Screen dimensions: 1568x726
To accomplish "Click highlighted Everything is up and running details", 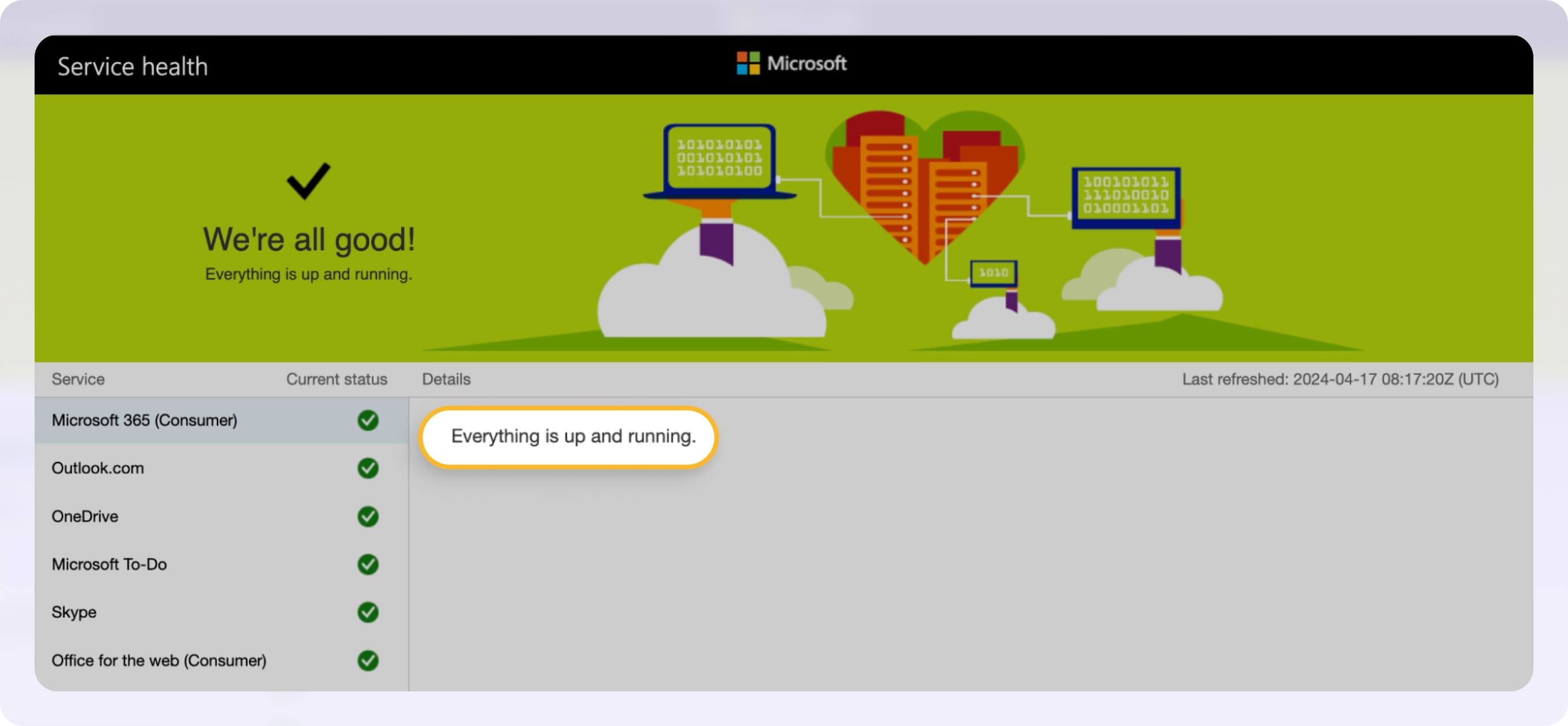I will tap(572, 436).
